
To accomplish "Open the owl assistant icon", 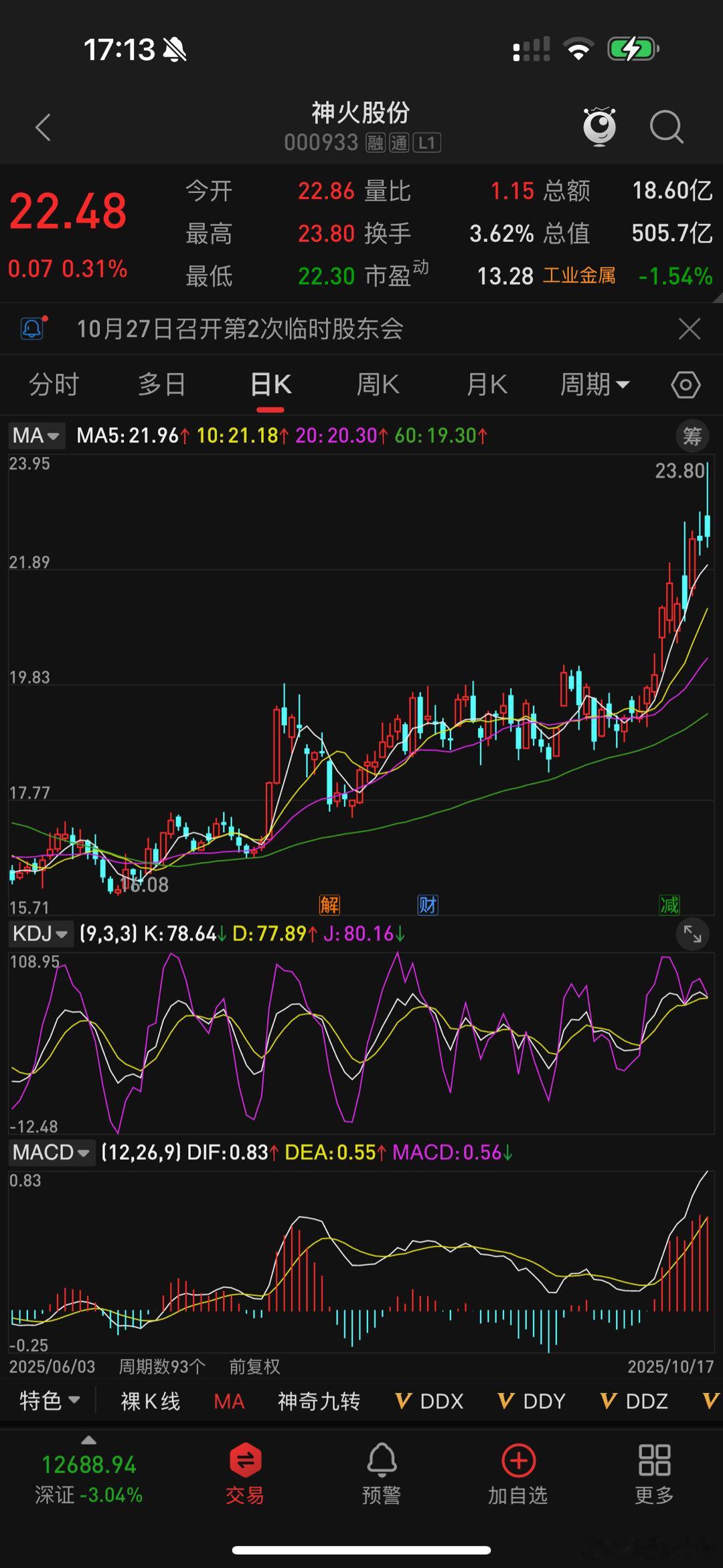I will tap(599, 126).
